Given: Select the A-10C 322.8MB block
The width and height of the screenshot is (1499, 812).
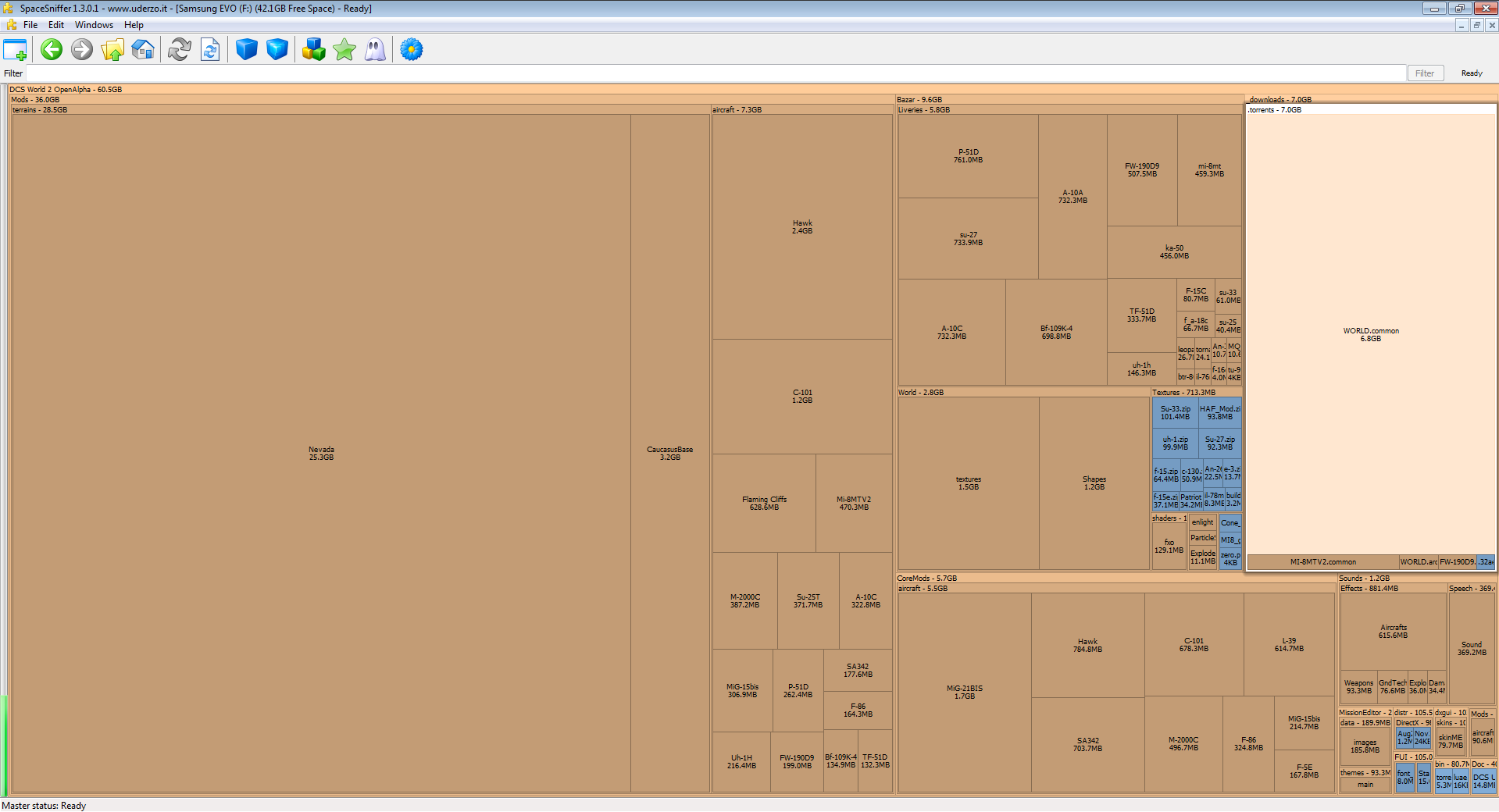Looking at the screenshot, I should [865, 601].
